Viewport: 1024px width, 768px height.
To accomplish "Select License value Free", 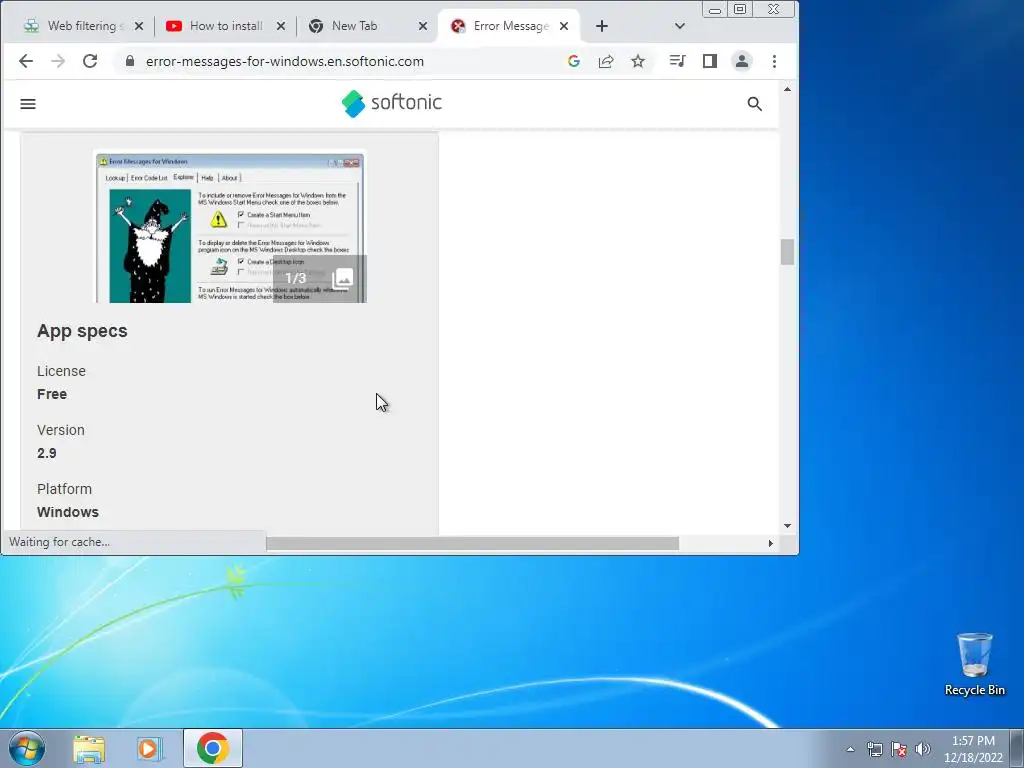I will click(x=52, y=394).
